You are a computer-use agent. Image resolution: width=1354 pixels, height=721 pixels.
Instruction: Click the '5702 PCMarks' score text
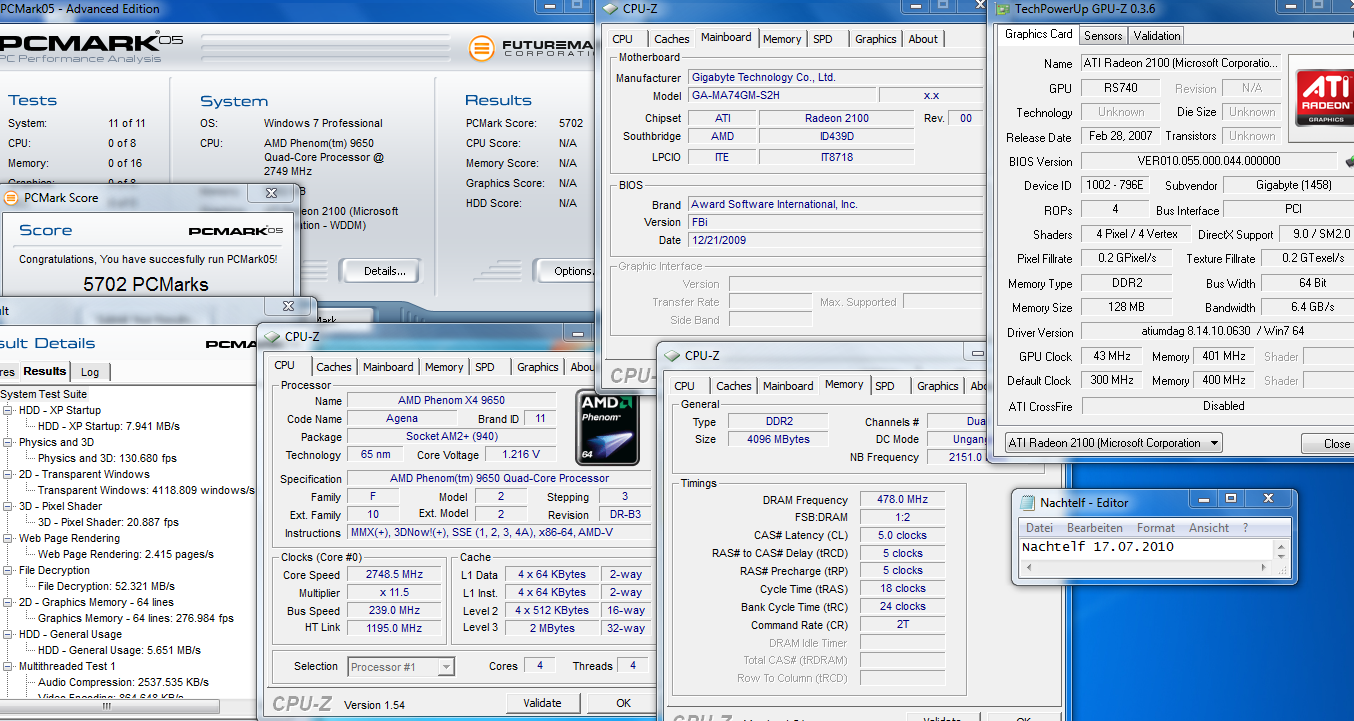point(146,285)
